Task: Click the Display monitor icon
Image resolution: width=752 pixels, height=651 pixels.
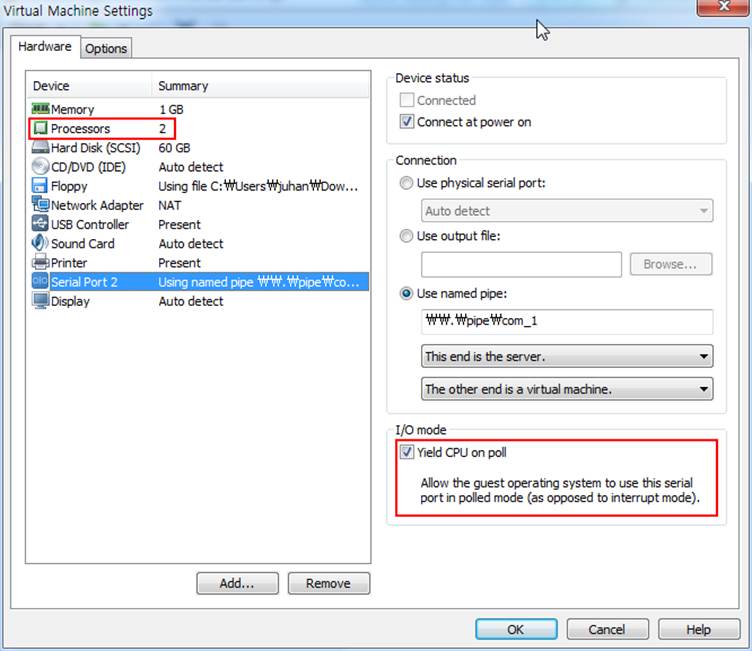Action: [x=40, y=301]
